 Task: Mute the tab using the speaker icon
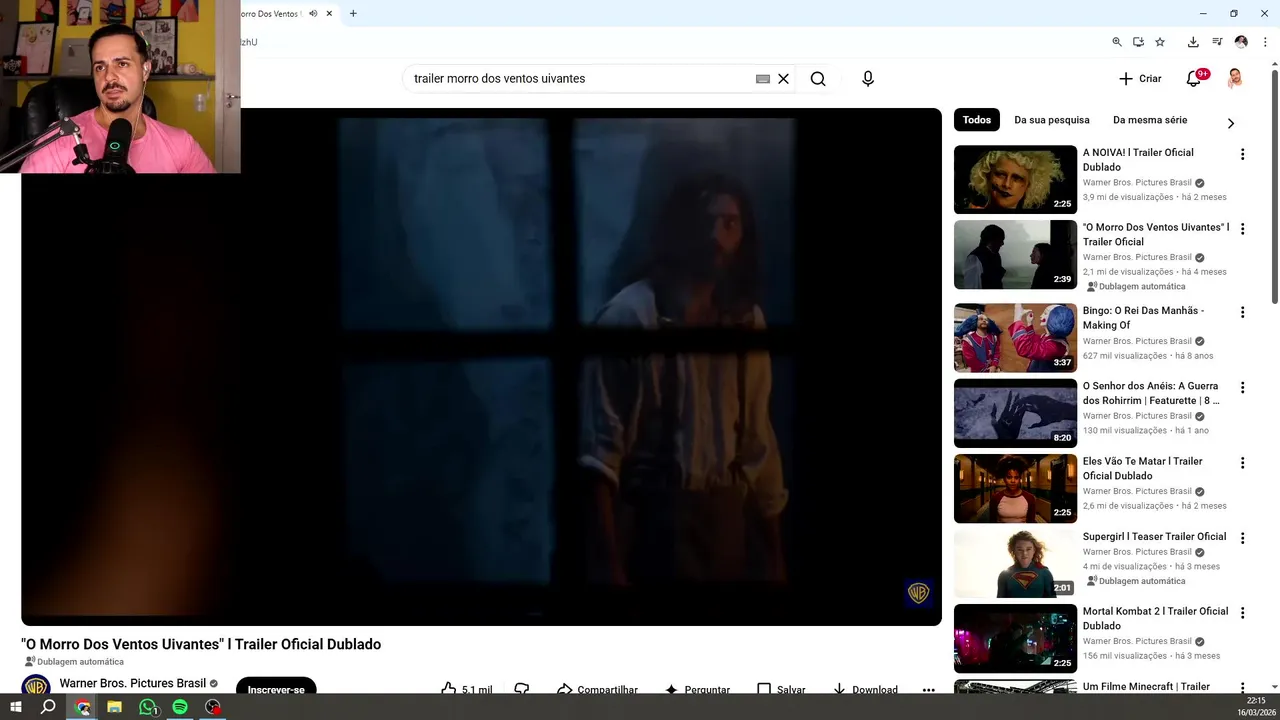[x=313, y=14]
